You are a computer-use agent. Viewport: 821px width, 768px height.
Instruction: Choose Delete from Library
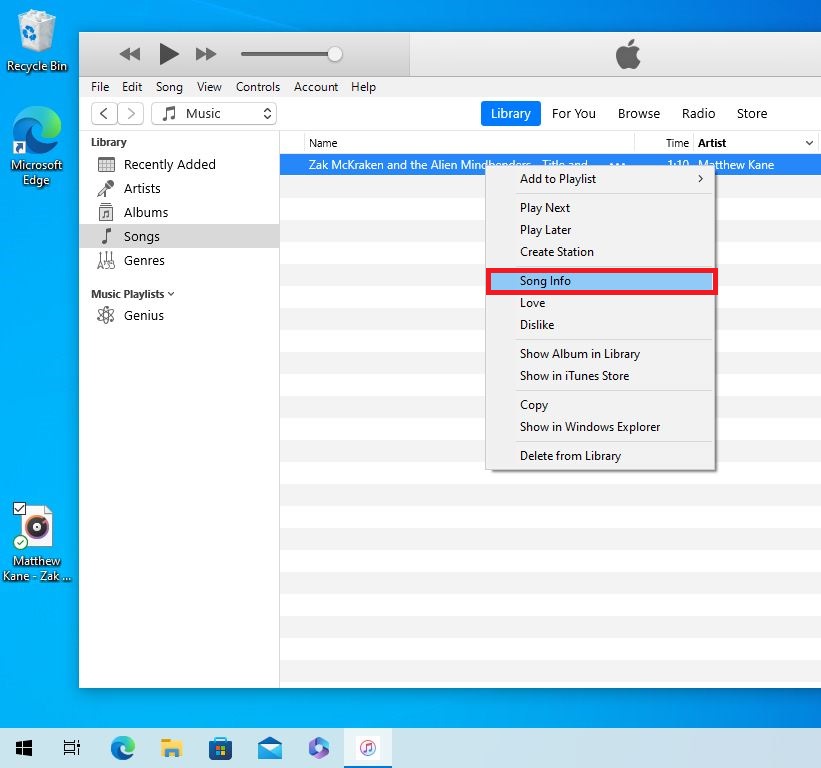click(601, 456)
